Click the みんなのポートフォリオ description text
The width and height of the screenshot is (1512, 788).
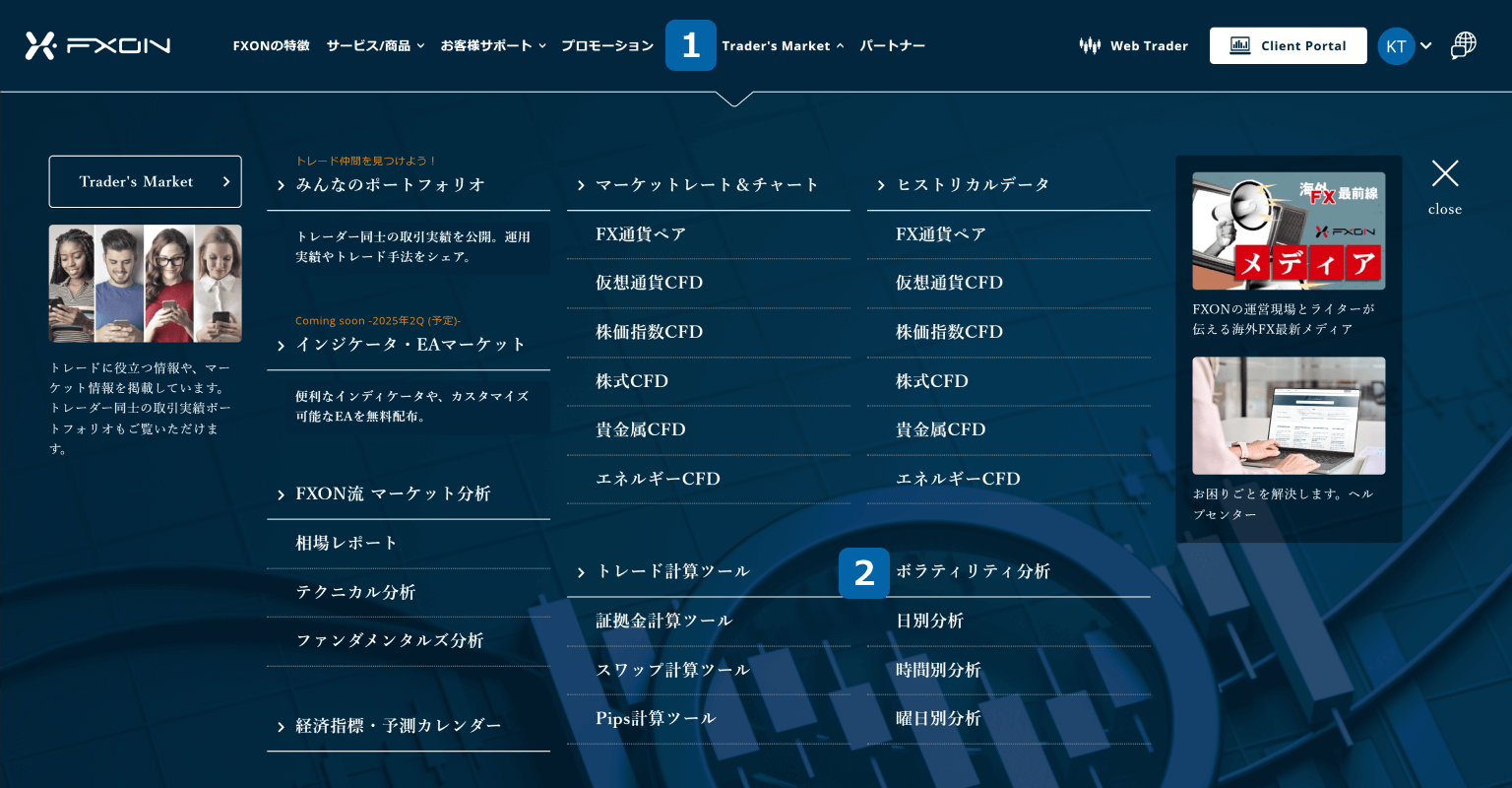[x=412, y=246]
